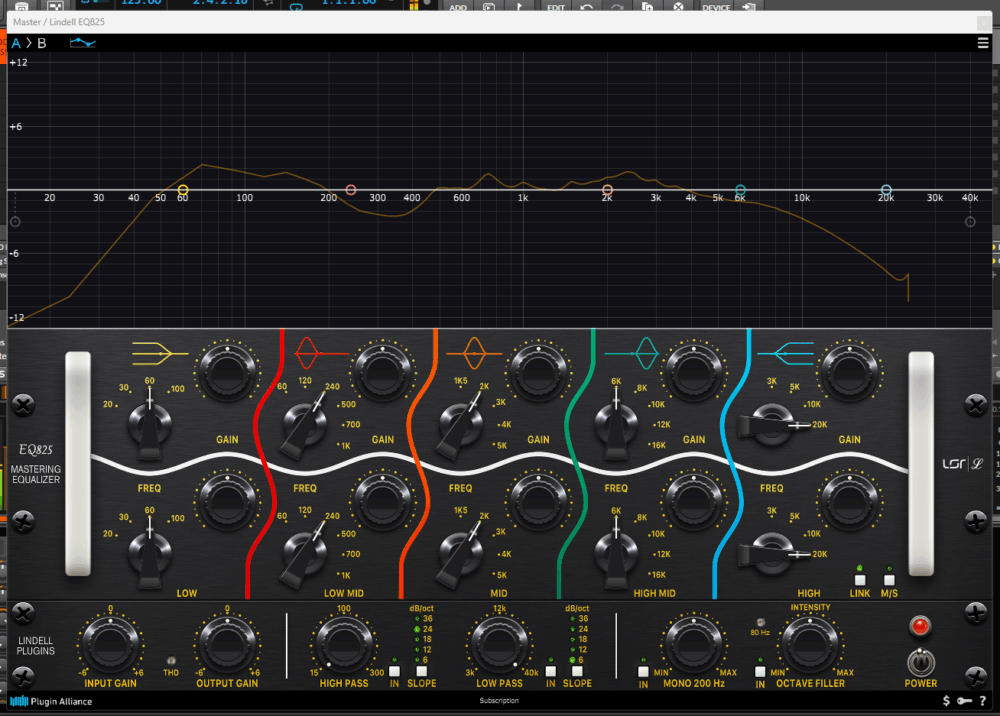Image resolution: width=1000 pixels, height=716 pixels.
Task: Open the question mark help icon
Action: (x=983, y=701)
